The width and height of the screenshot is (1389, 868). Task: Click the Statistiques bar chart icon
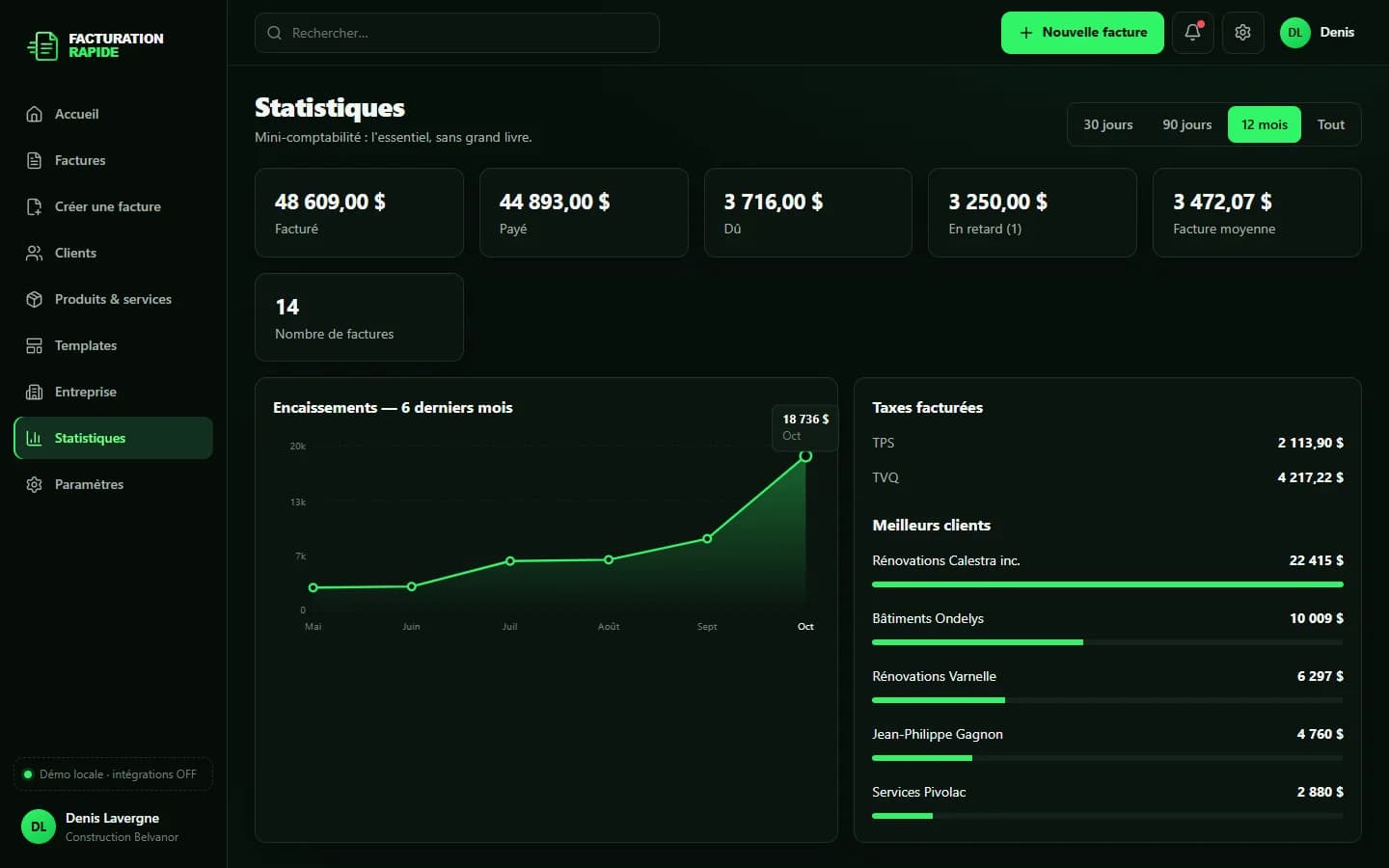35,438
